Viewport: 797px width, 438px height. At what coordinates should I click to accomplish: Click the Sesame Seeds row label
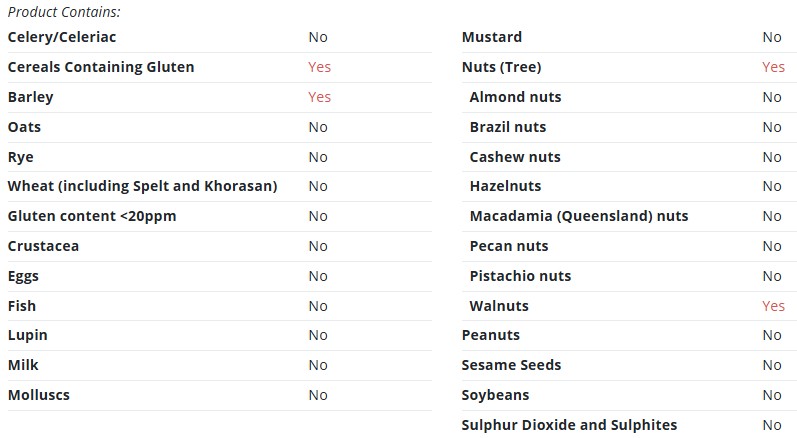pos(511,365)
